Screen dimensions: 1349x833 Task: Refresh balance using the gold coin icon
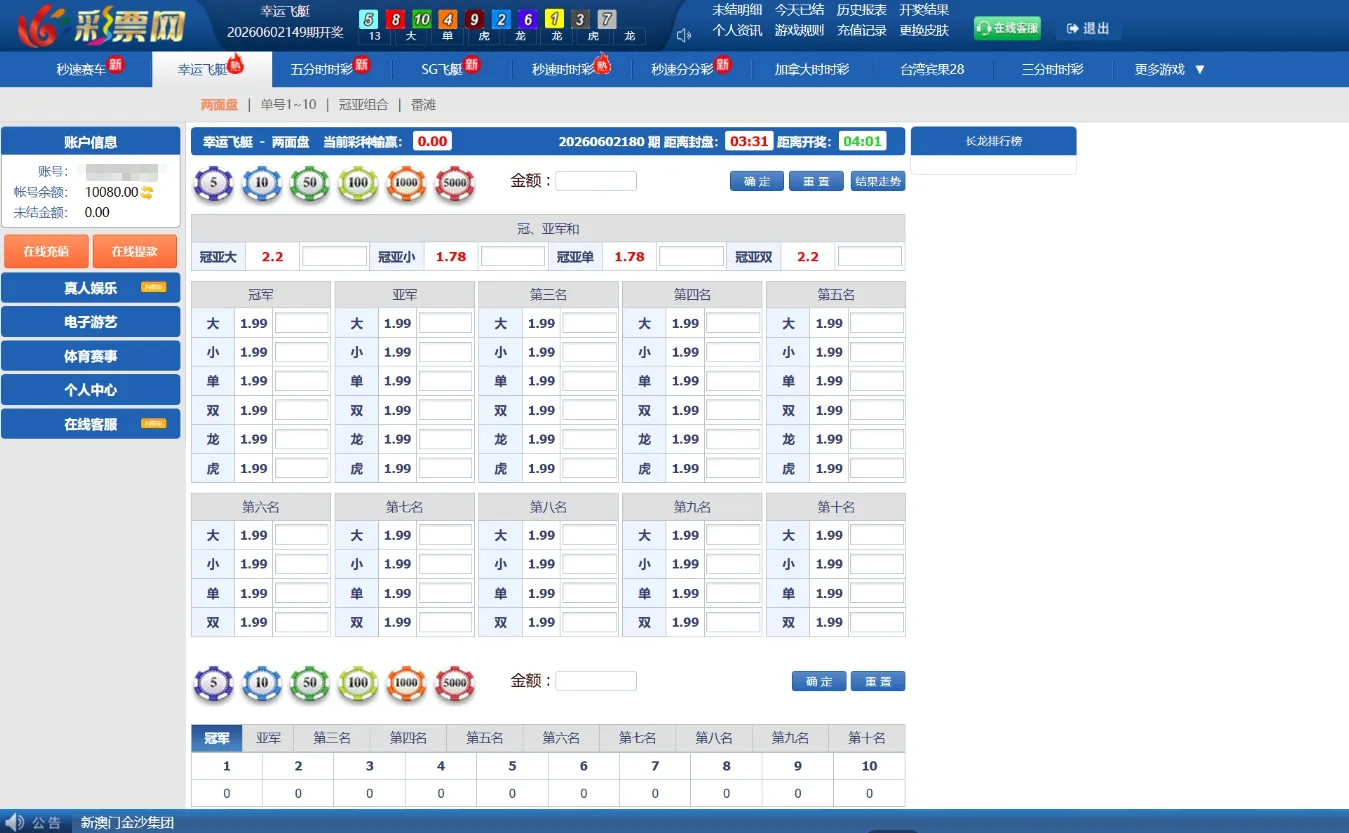[146, 192]
